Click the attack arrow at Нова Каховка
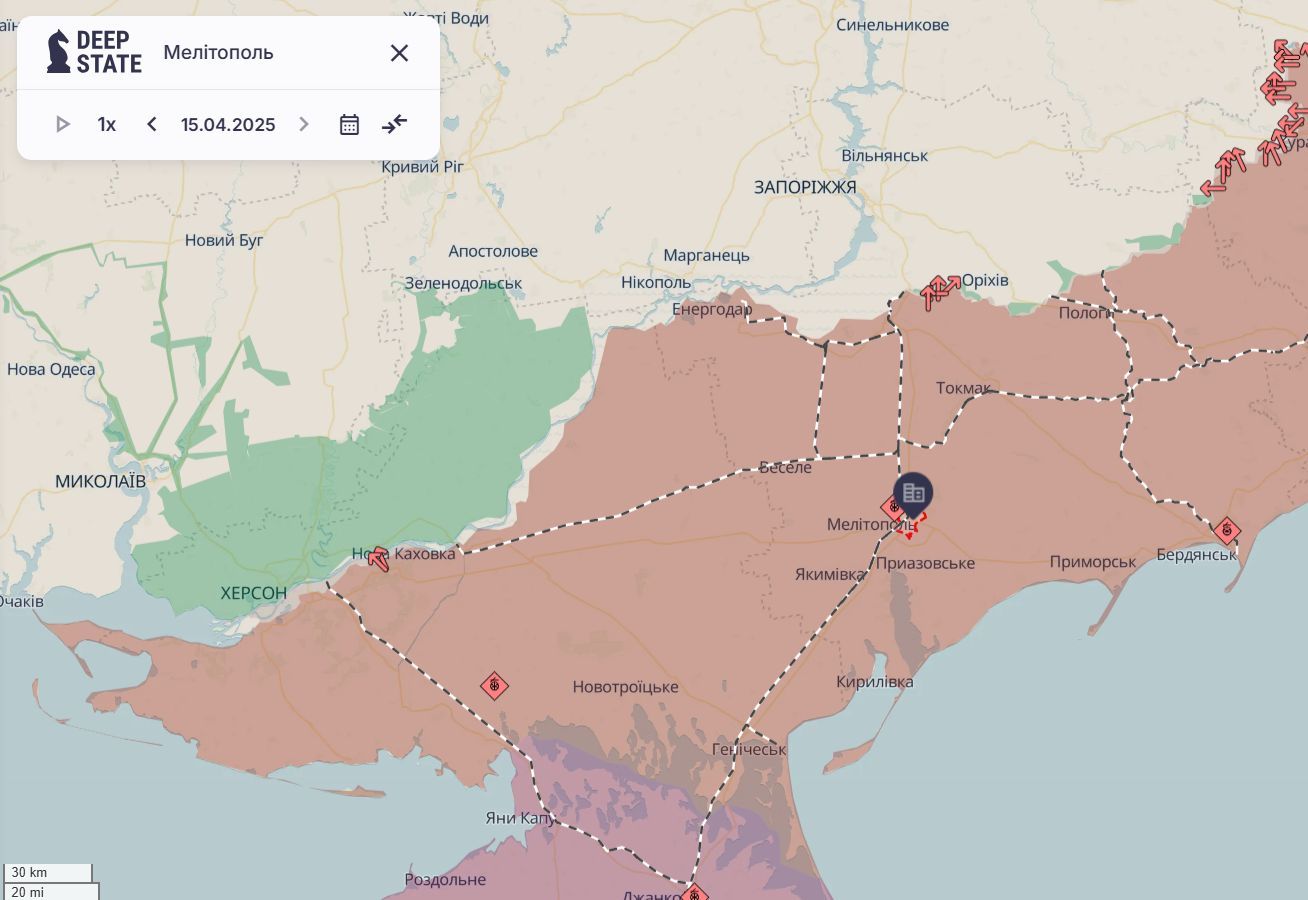The image size is (1308, 900). click(x=378, y=558)
